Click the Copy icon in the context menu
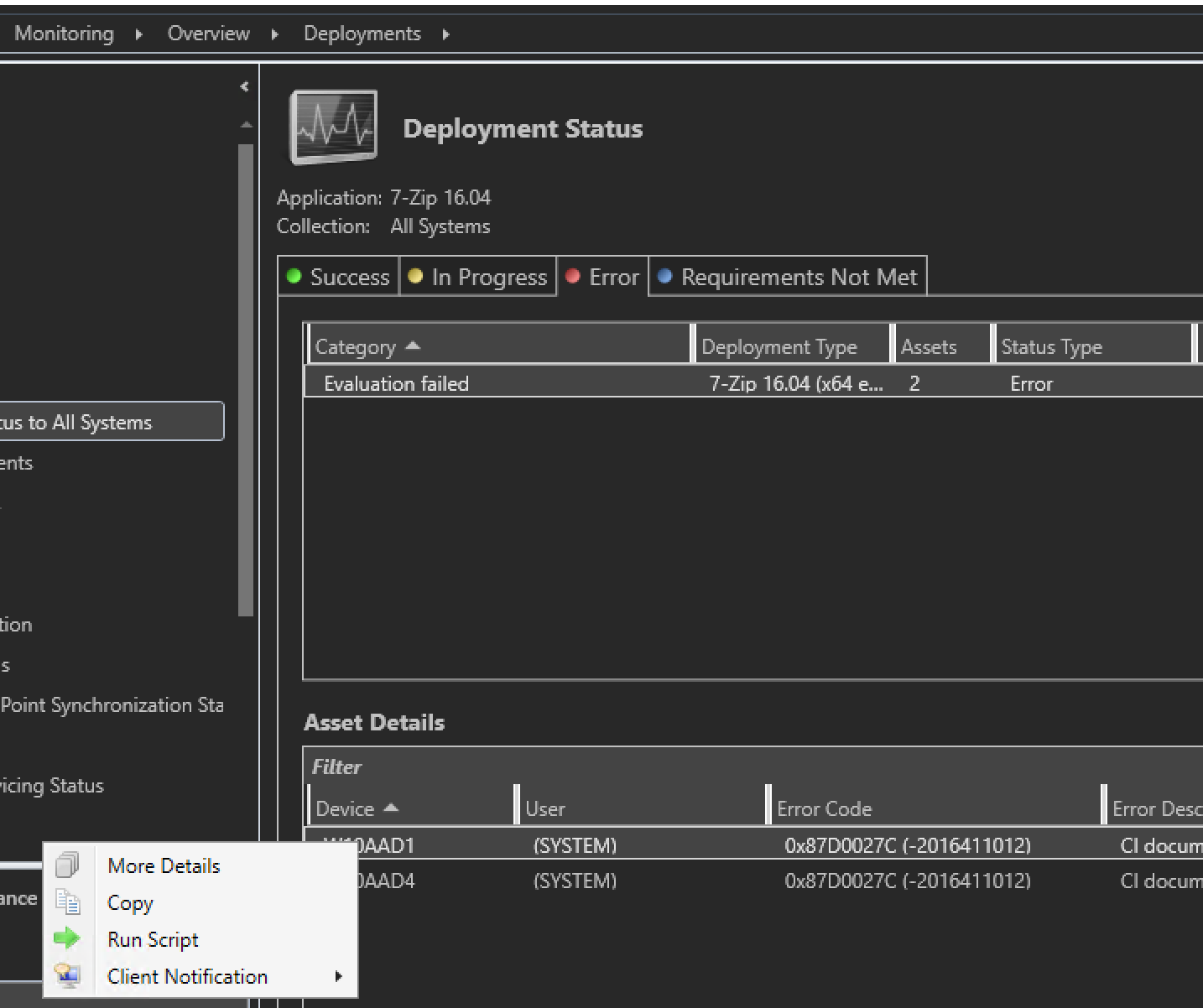 68,903
